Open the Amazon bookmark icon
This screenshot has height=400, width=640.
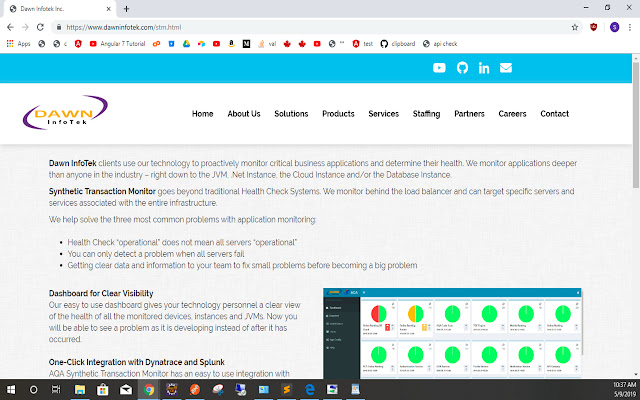coord(231,44)
